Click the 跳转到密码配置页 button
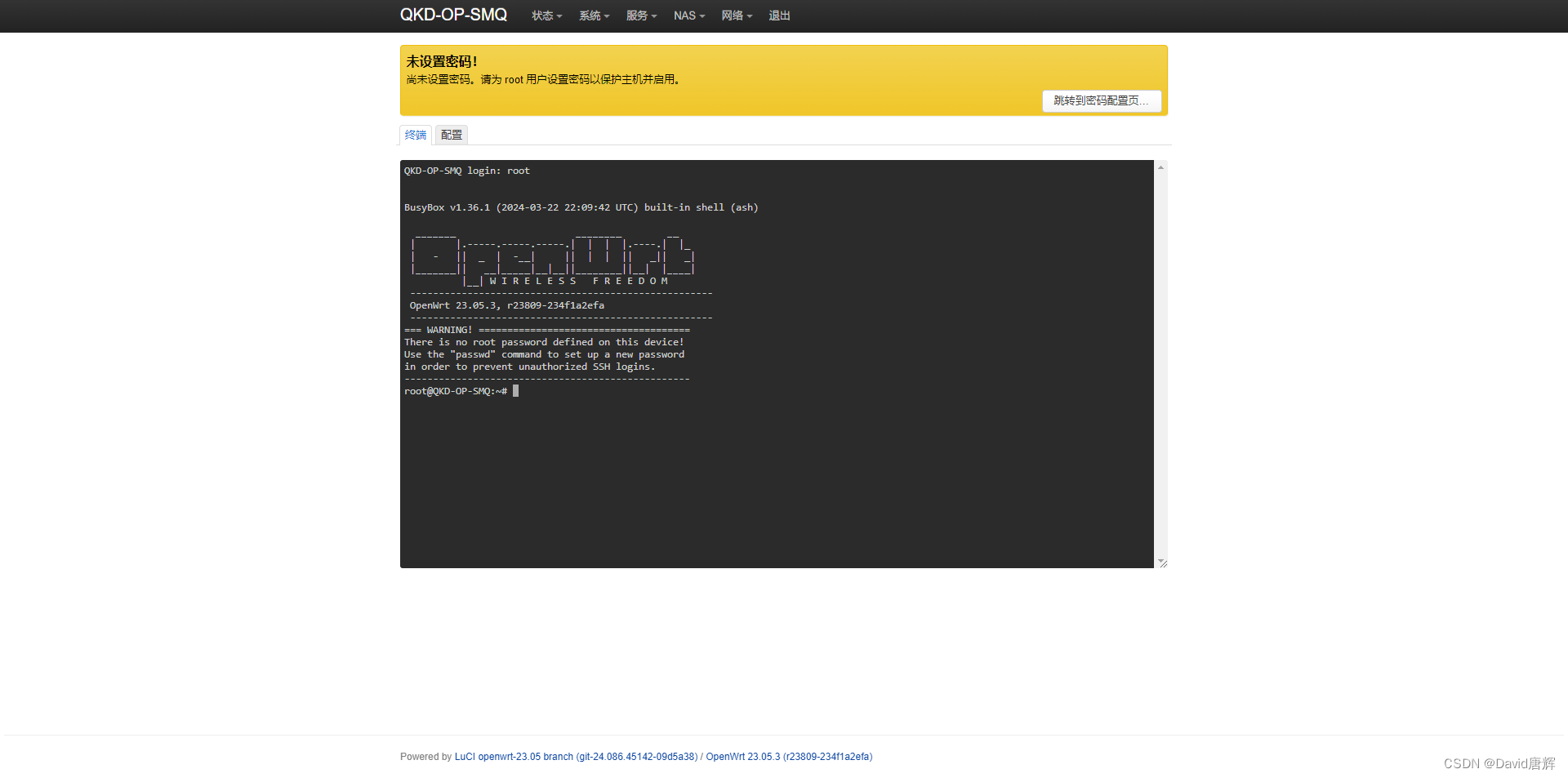The image size is (1568, 778). coord(1102,100)
